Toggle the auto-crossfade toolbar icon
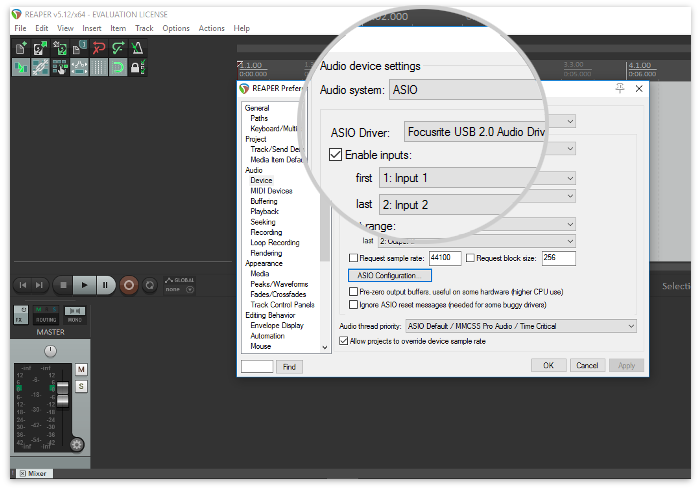 pyautogui.click(x=21, y=67)
